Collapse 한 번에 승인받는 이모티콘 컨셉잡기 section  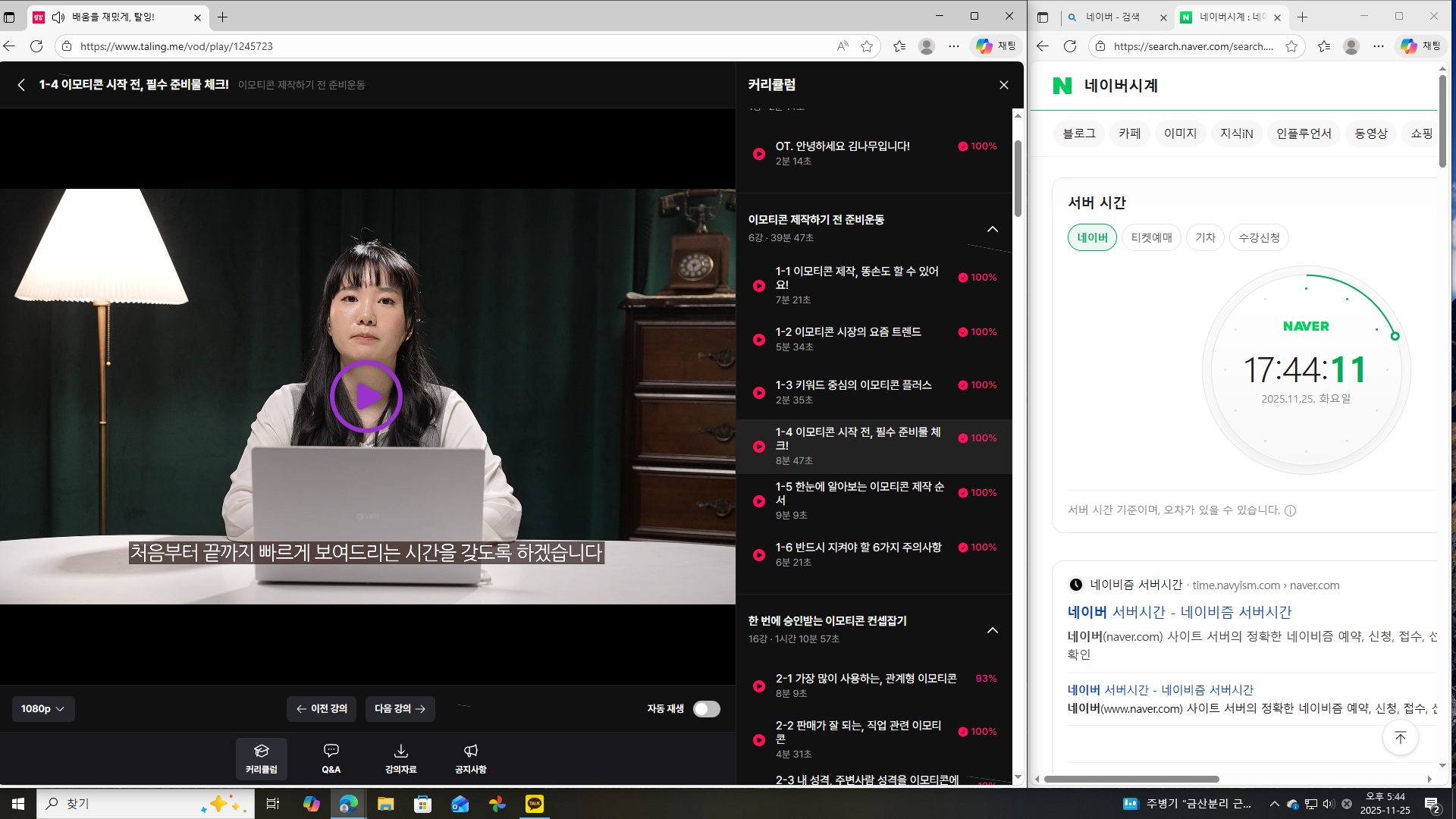tap(992, 630)
